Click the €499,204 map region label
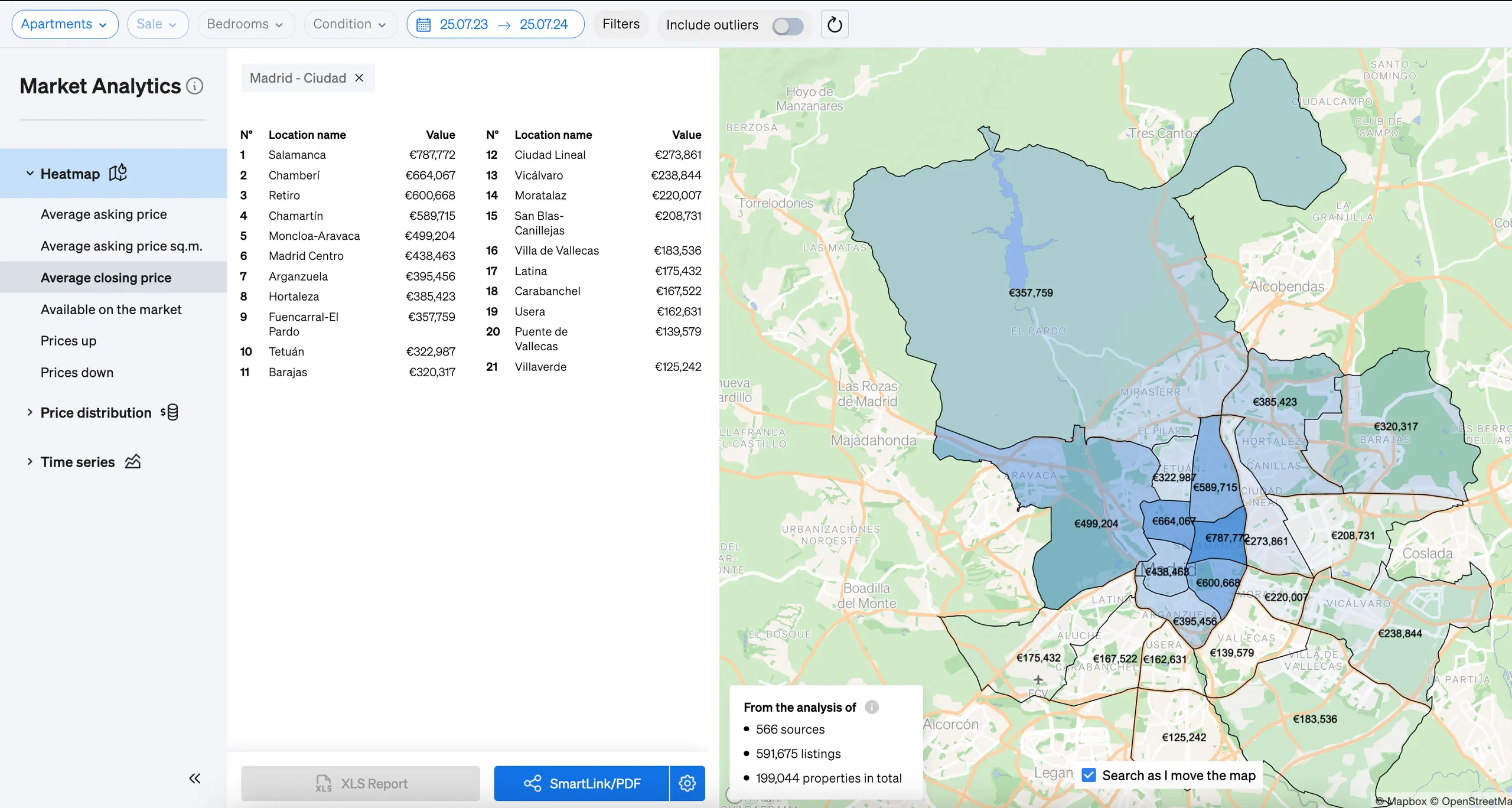Viewport: 1512px width, 808px height. (x=1096, y=523)
